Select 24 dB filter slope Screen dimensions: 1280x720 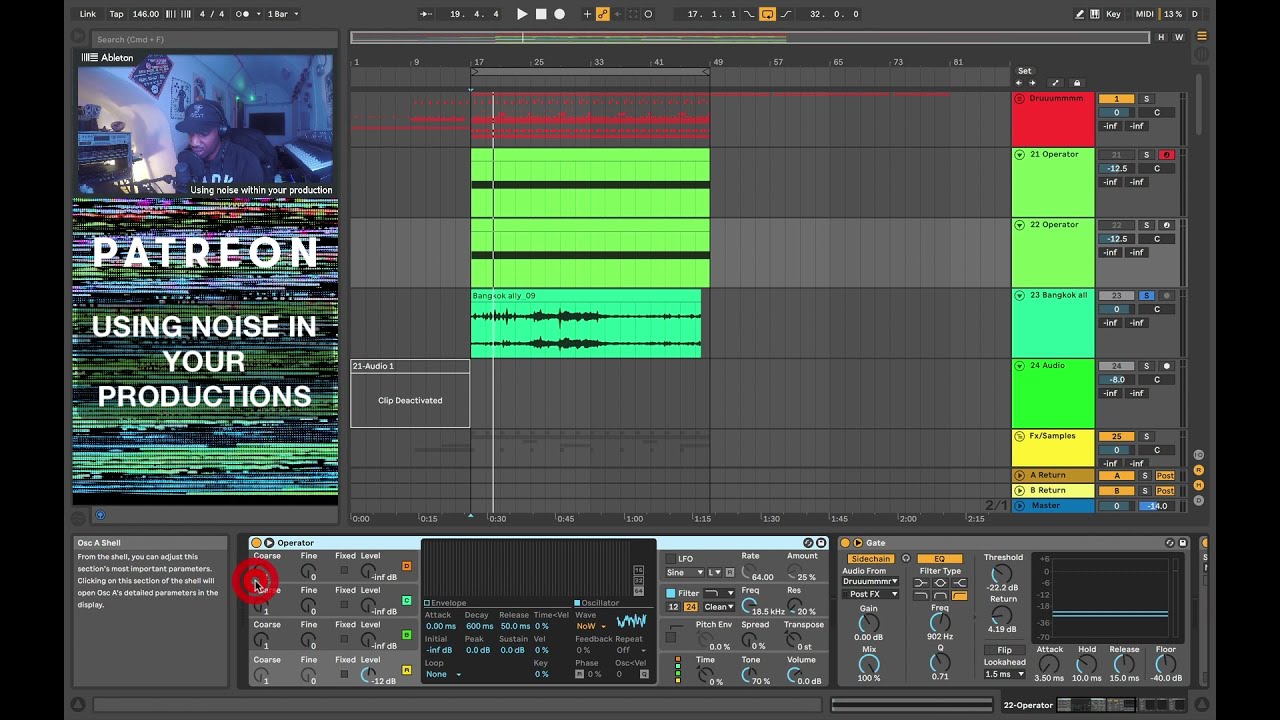[x=690, y=607]
